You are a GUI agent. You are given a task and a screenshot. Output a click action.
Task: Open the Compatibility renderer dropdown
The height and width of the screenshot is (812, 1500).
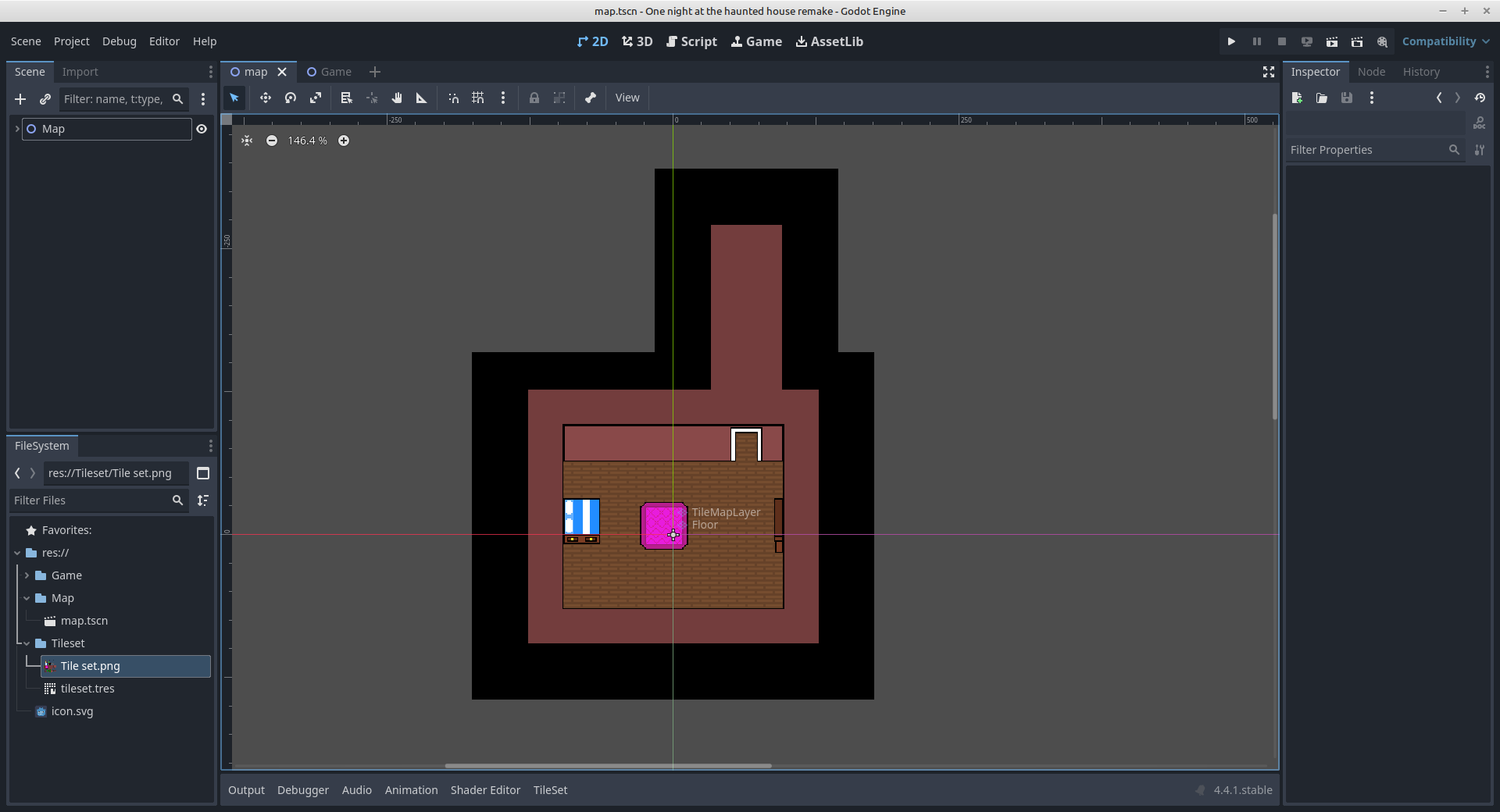click(x=1445, y=41)
